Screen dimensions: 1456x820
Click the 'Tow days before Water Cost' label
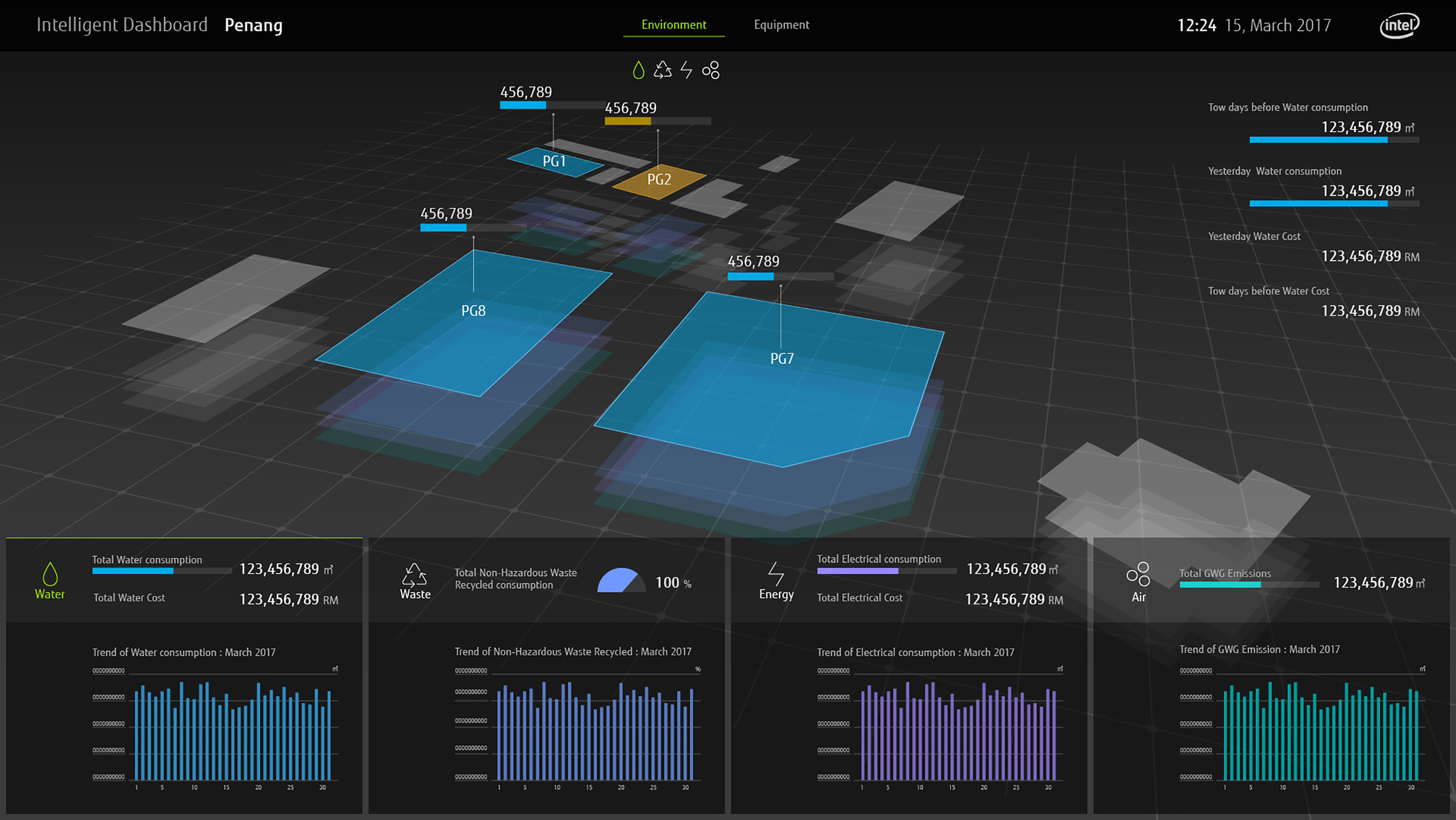1268,291
